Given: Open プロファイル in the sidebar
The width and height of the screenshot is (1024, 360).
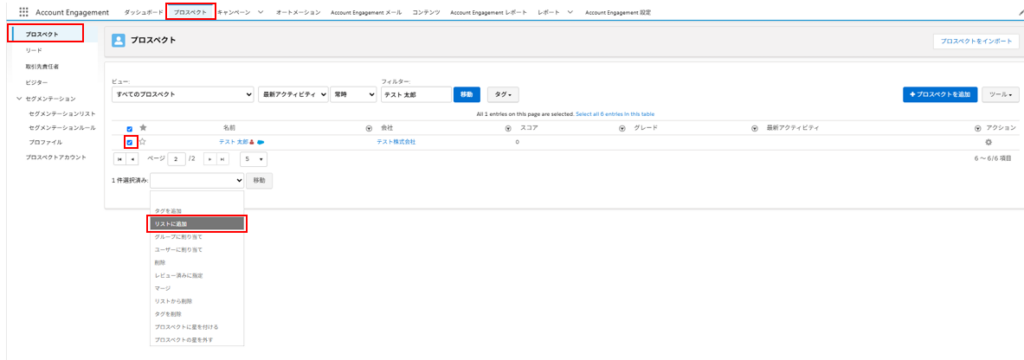Looking at the screenshot, I should coord(46,142).
